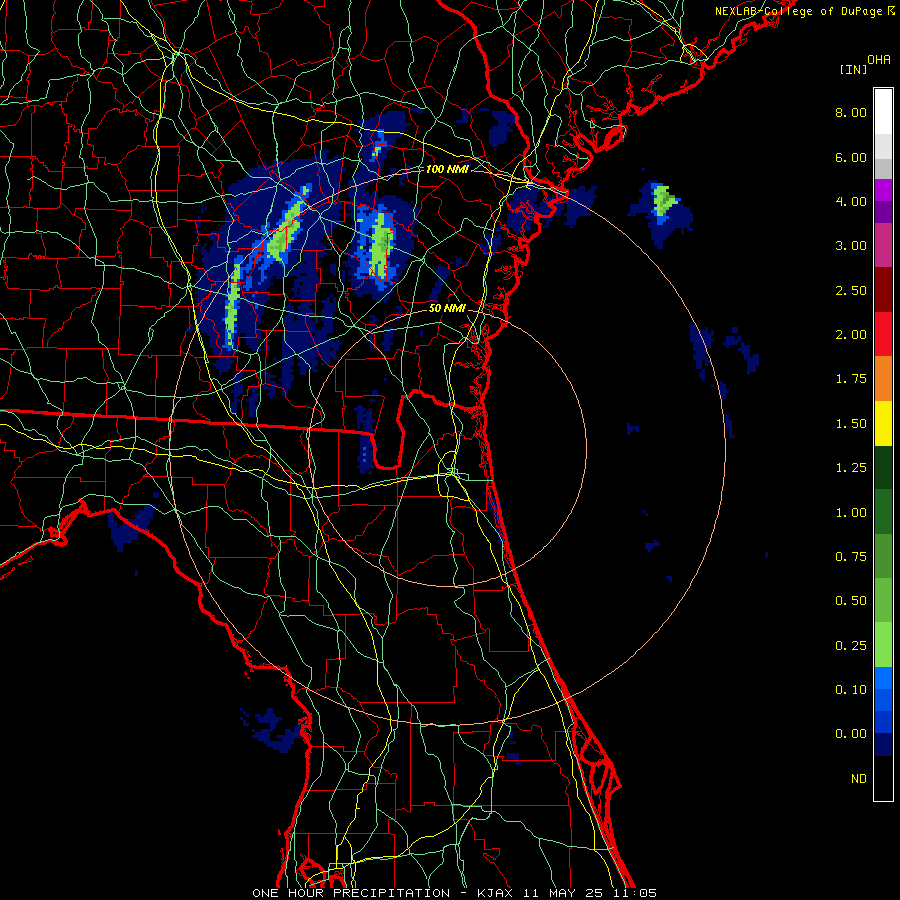Pick the yellow swatch beside 1.50
The width and height of the screenshot is (900, 900).
click(883, 424)
